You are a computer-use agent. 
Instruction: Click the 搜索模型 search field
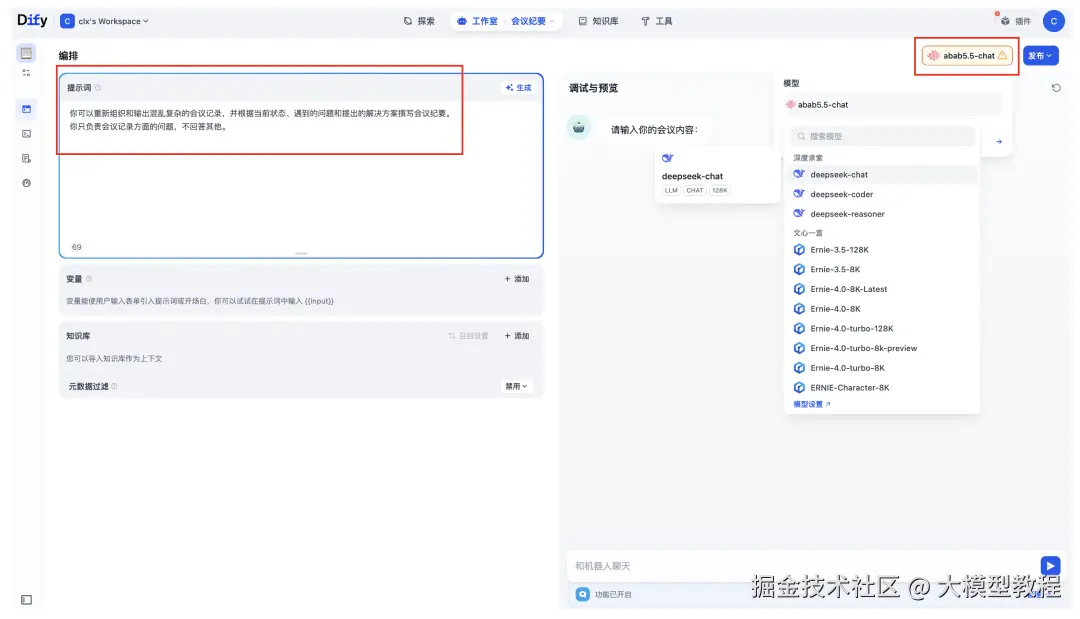882,136
